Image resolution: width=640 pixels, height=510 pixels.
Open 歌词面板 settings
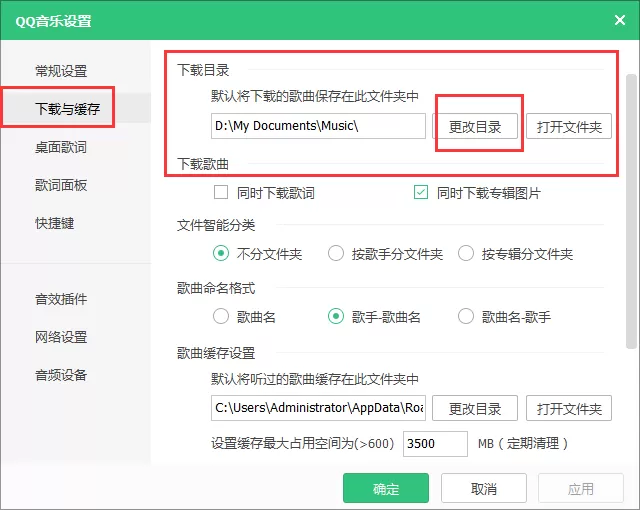[61, 185]
